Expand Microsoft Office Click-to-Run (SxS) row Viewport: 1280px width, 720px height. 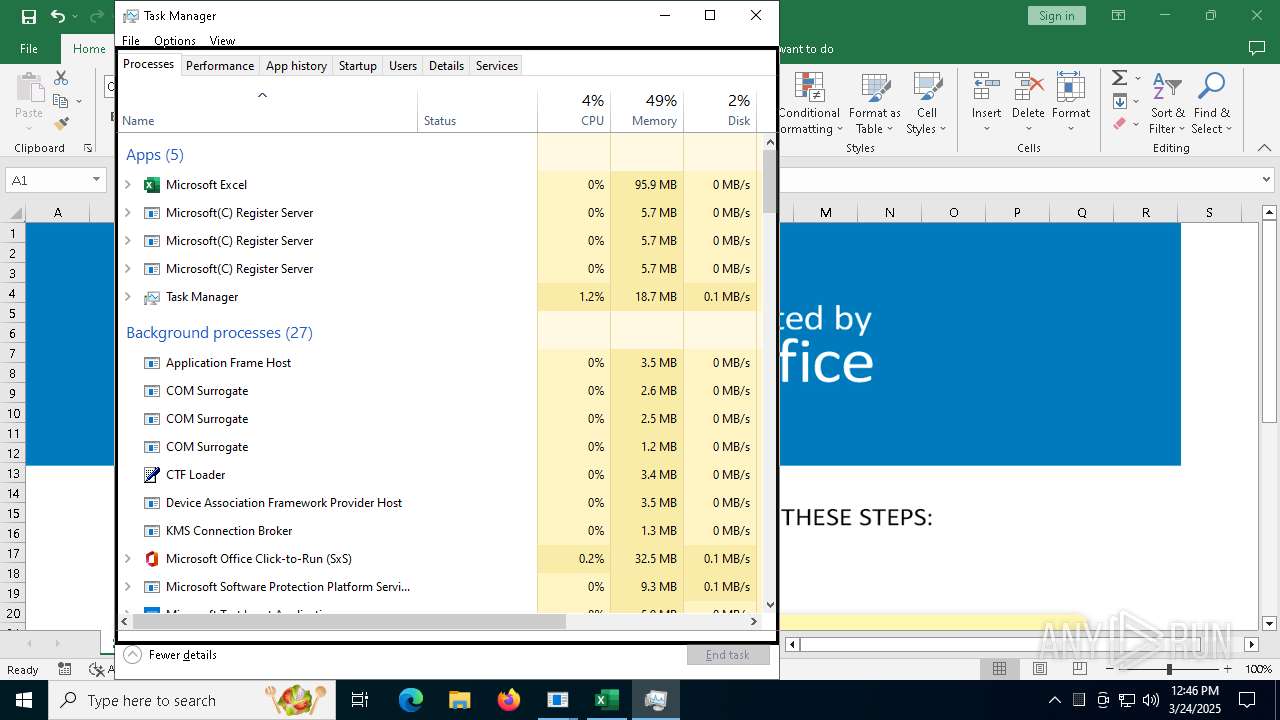[x=127, y=559]
